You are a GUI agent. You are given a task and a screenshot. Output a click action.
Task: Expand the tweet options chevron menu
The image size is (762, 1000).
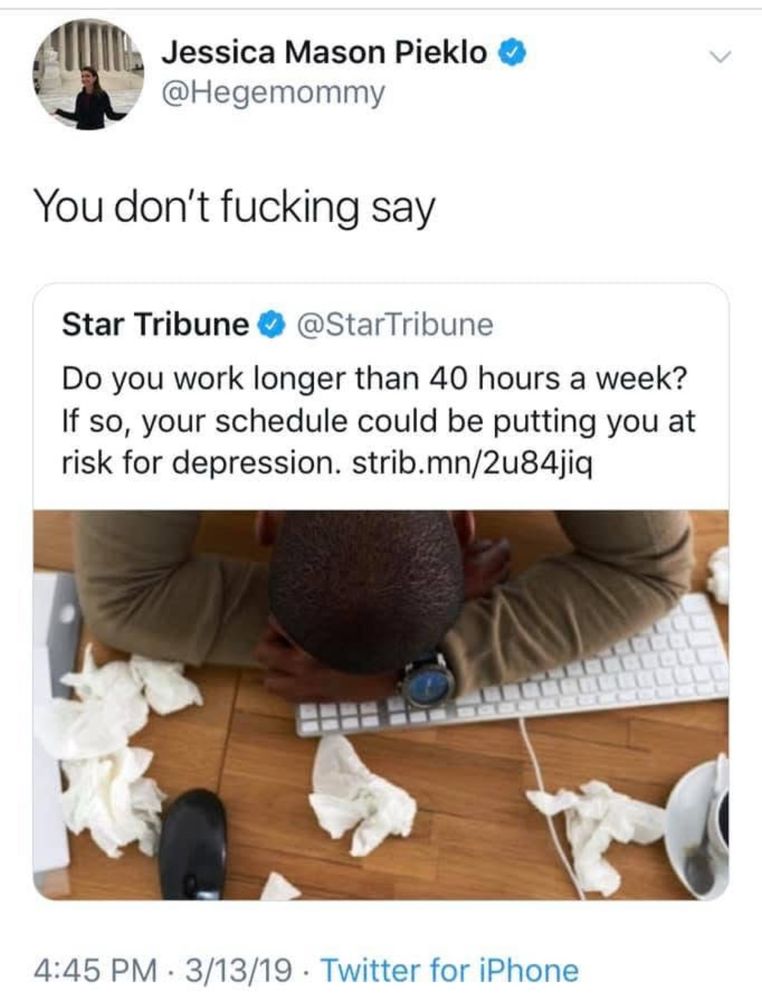(721, 57)
